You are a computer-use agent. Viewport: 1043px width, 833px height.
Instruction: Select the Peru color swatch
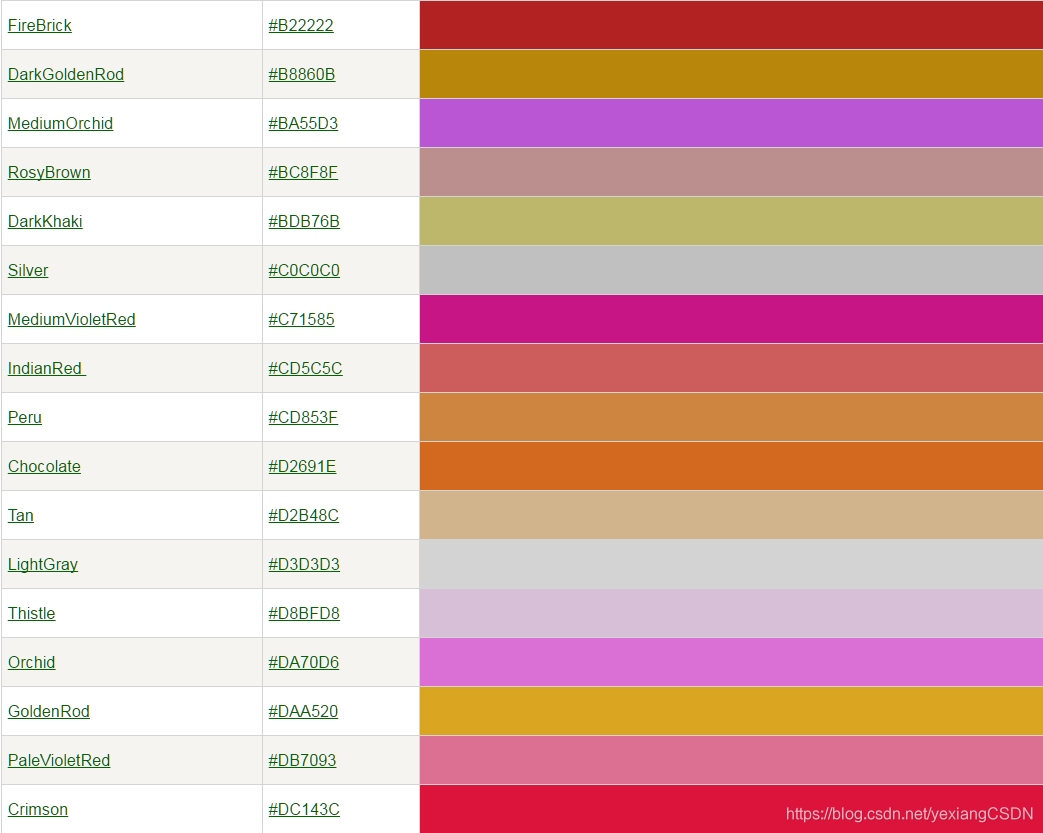731,417
